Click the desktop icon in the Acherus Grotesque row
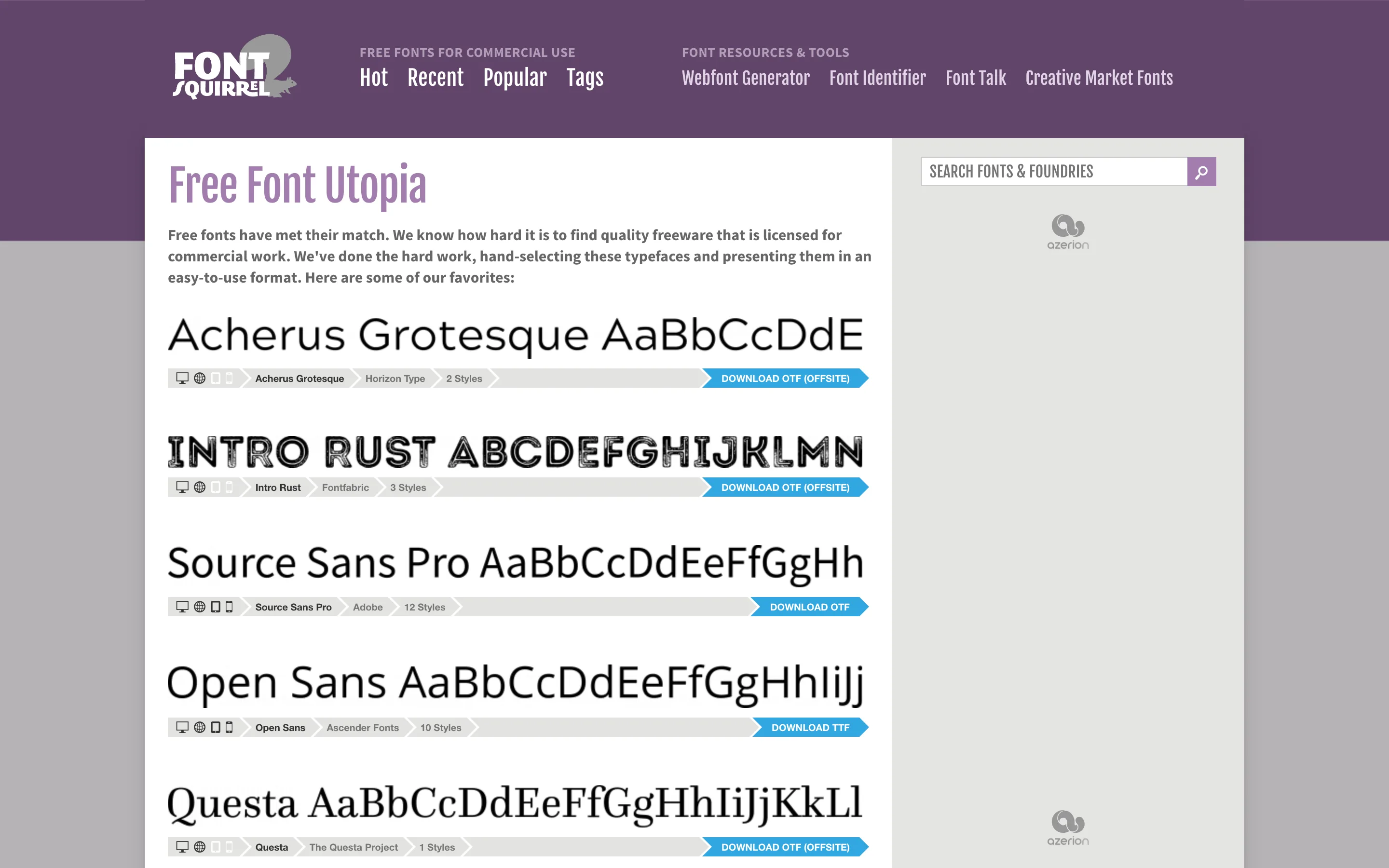1389x868 pixels. (x=182, y=379)
